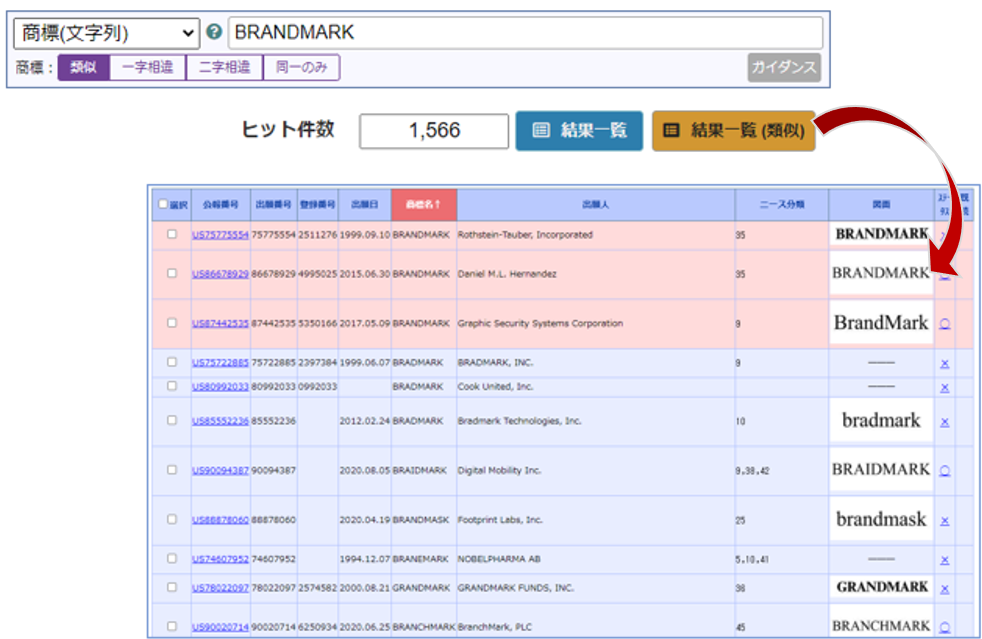The height and width of the screenshot is (639, 982).
Task: Click status X icon in US80992033 row
Action: click(x=944, y=388)
